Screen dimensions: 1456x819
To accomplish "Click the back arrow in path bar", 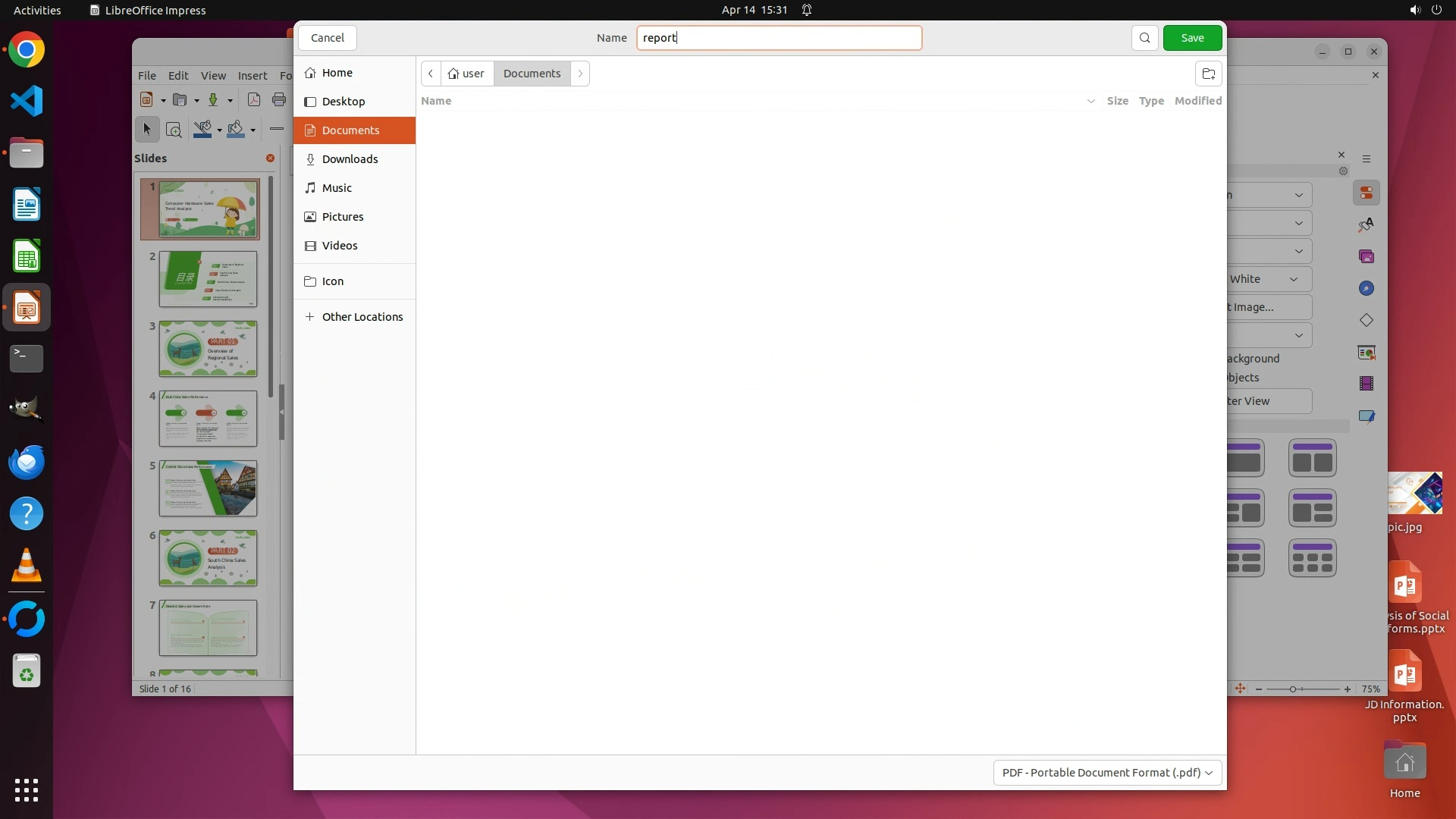I will [x=431, y=74].
